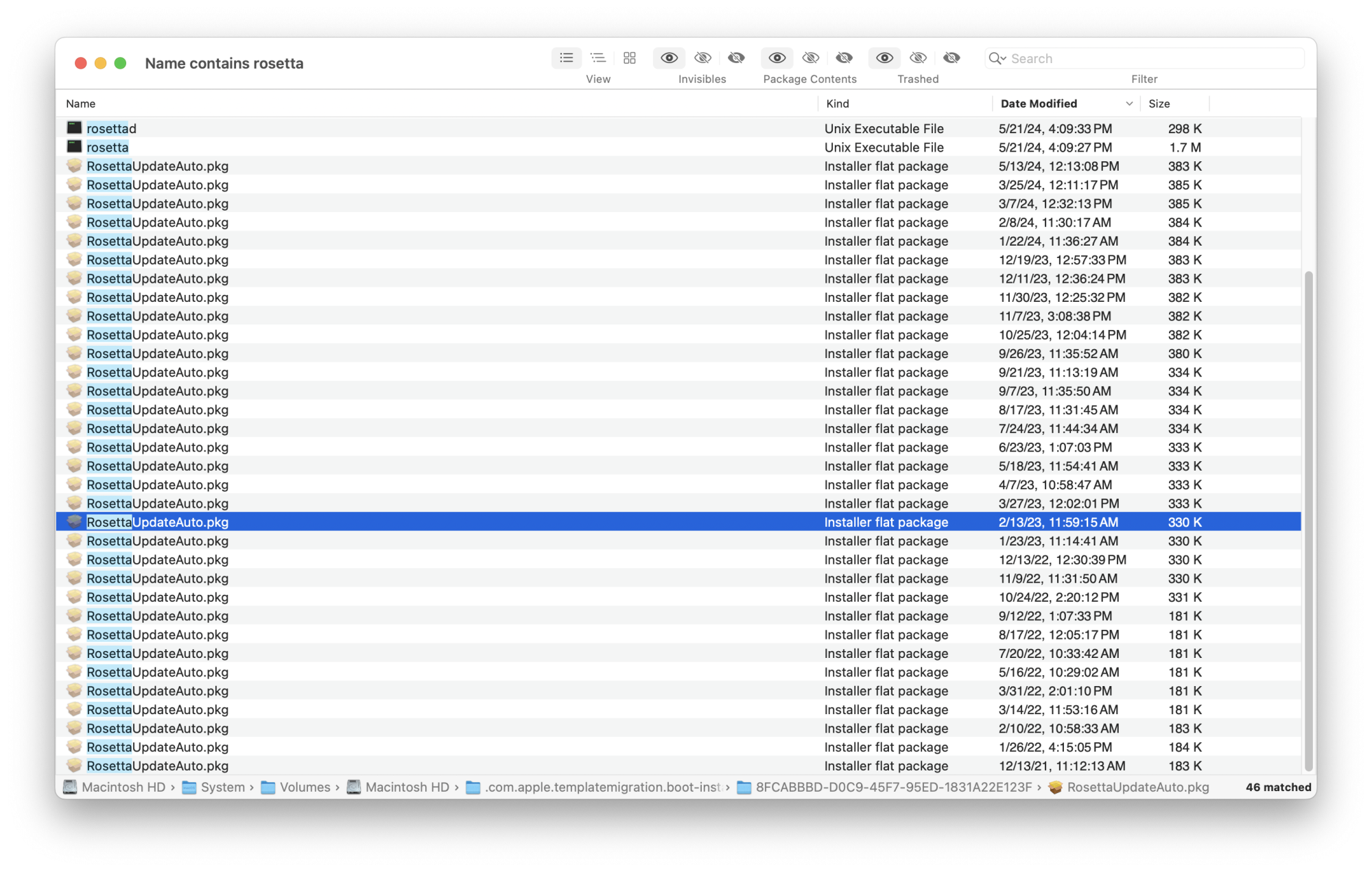Switch to icon grid view

tap(629, 58)
